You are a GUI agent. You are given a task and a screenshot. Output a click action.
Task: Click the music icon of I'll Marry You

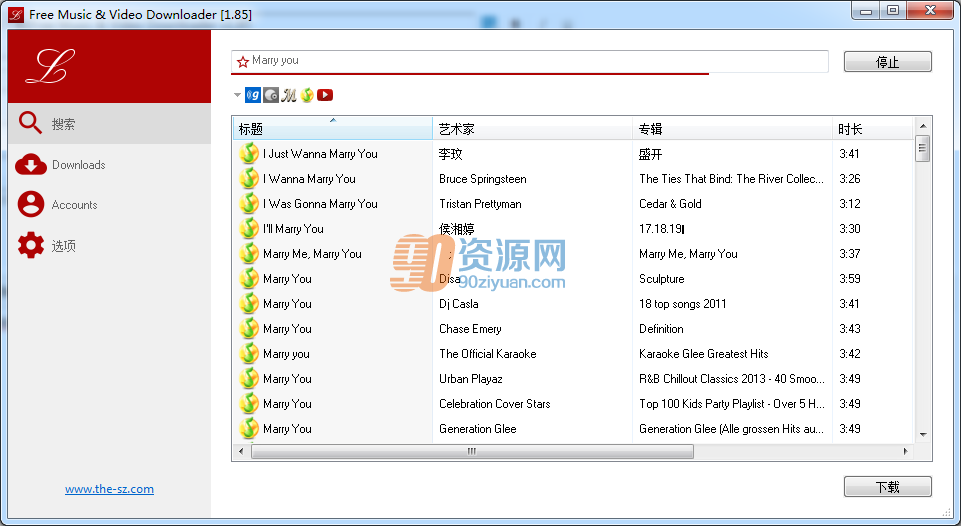coord(248,229)
